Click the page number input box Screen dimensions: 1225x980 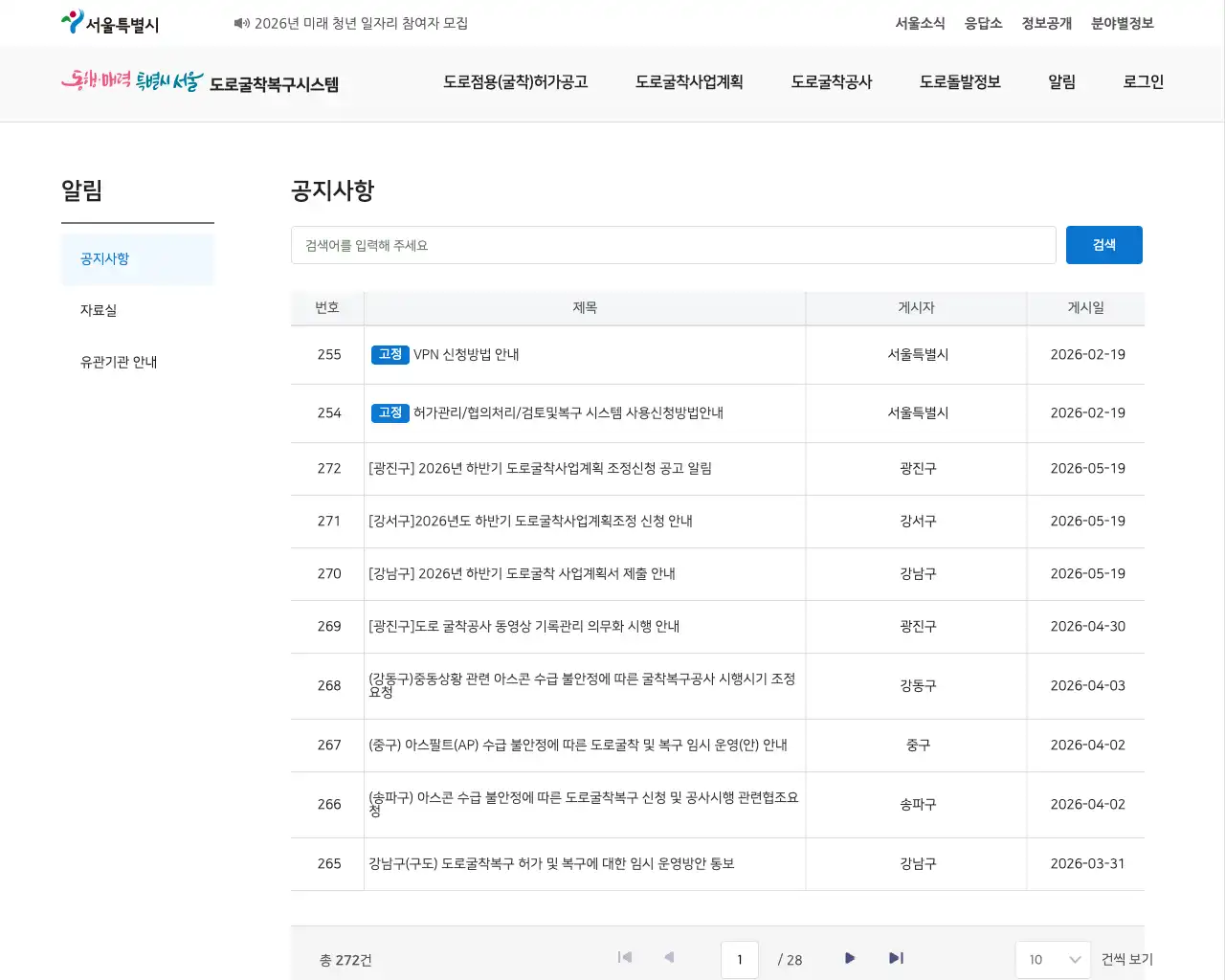pos(740,960)
